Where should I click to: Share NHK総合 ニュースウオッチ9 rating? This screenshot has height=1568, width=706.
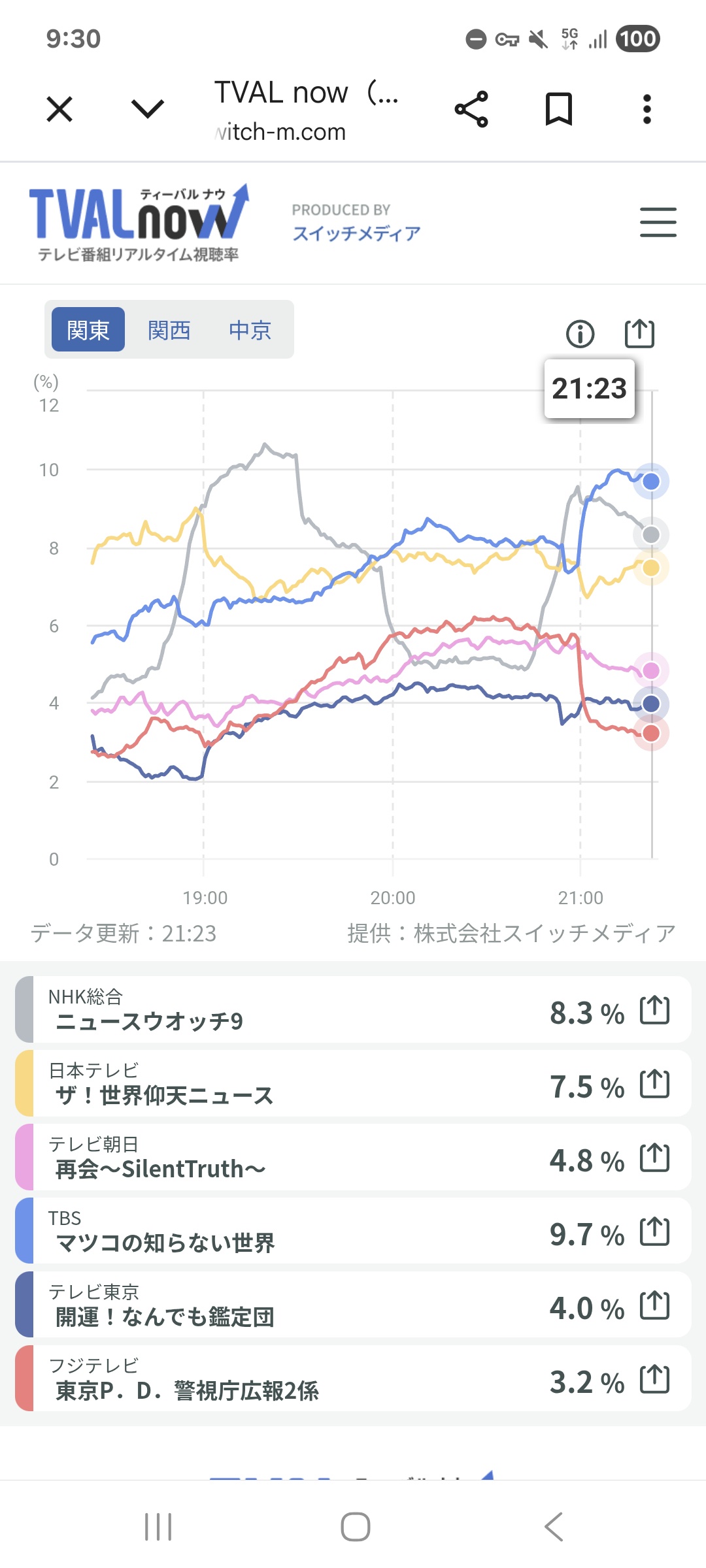(x=654, y=1010)
